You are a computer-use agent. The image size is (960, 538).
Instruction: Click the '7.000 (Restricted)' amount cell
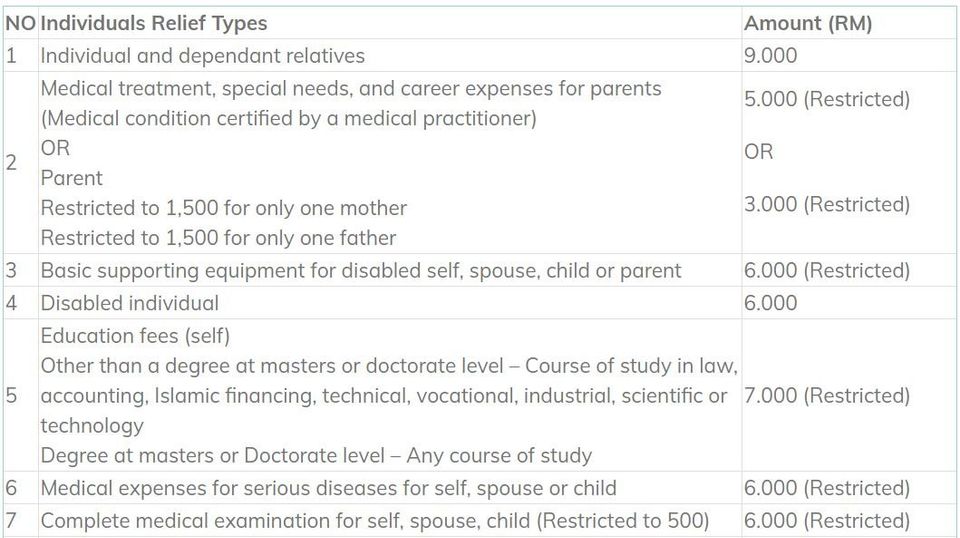pyautogui.click(x=827, y=395)
